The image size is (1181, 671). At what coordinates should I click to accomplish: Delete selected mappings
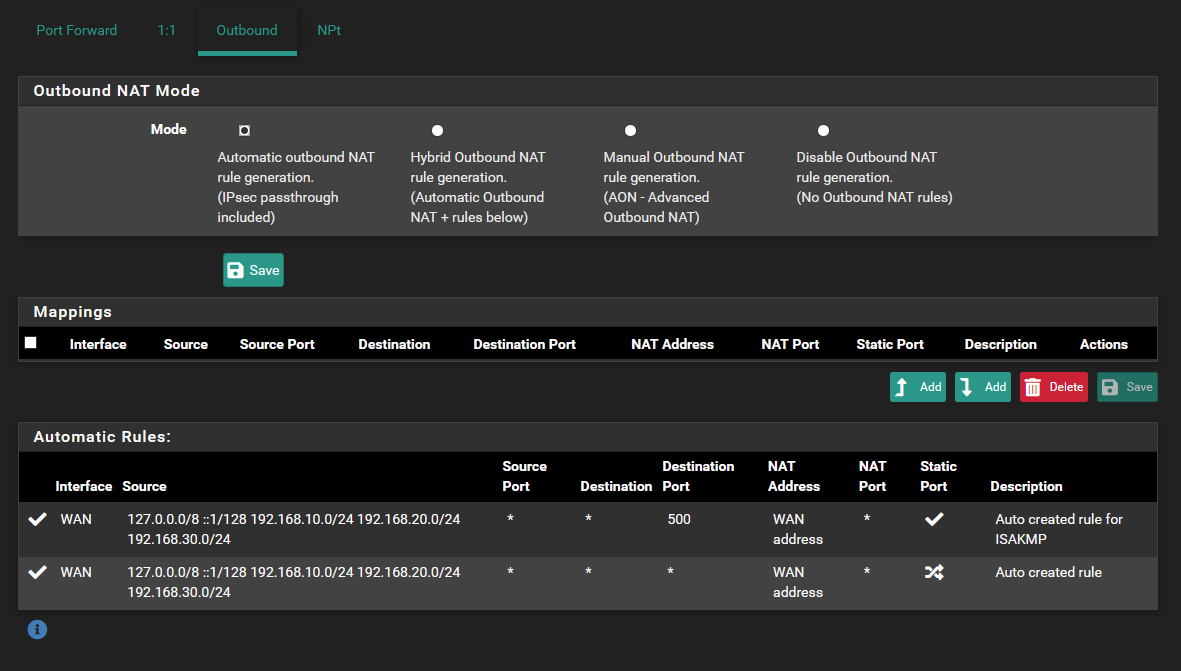pos(1054,387)
